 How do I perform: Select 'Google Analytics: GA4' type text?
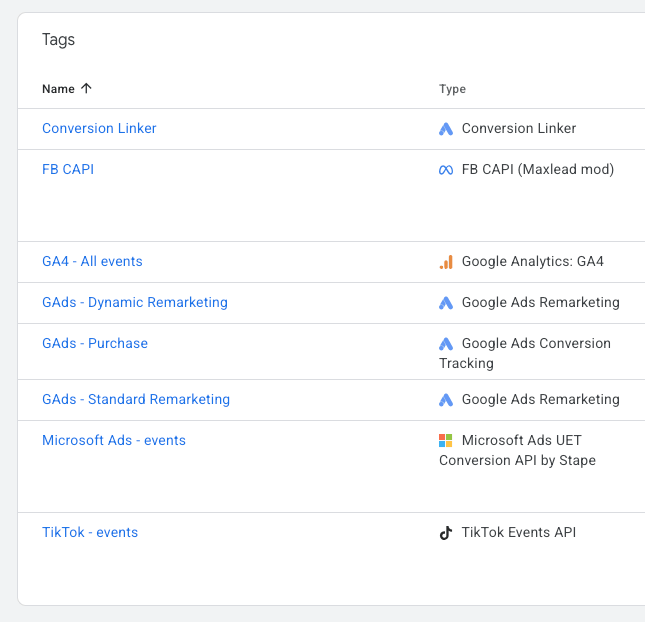click(x=533, y=261)
